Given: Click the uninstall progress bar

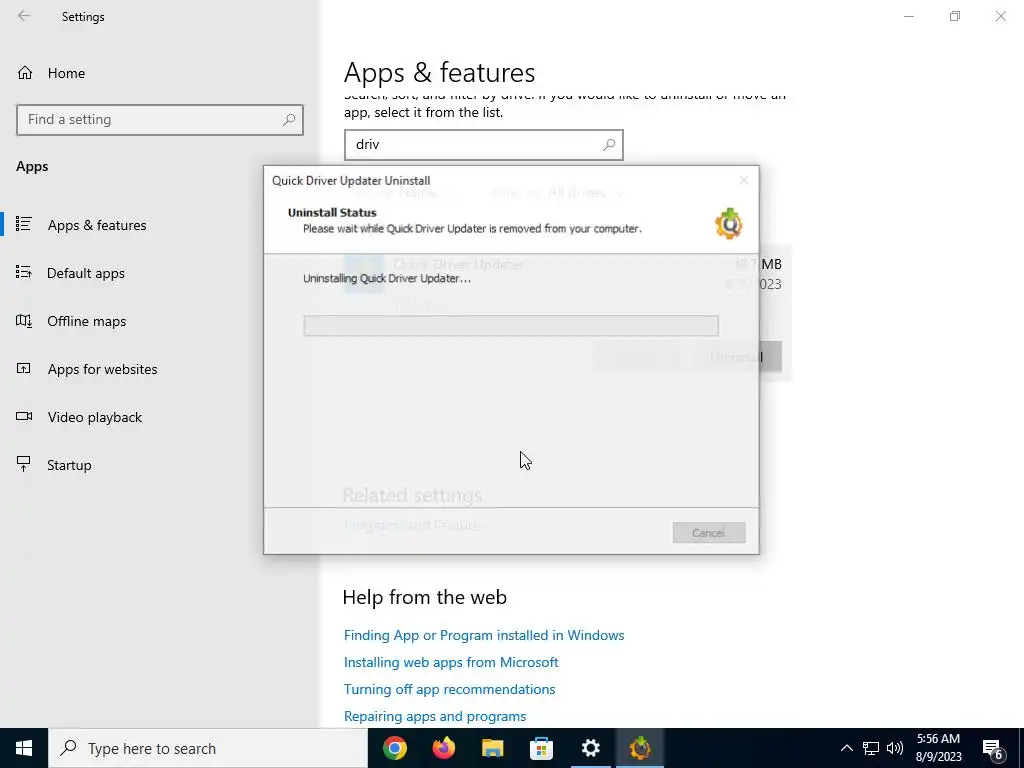Looking at the screenshot, I should click(511, 325).
